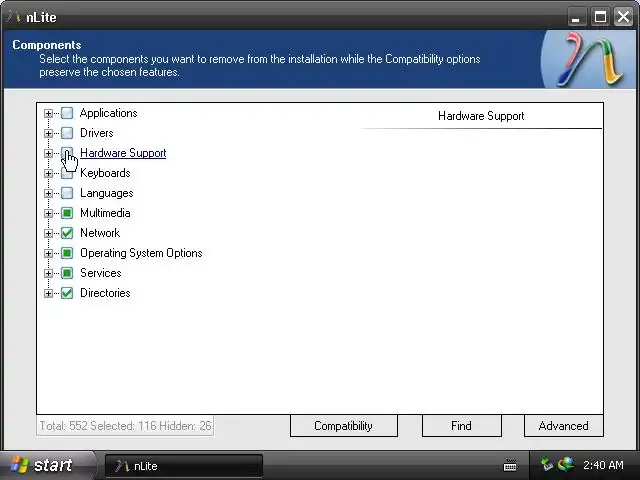Toggle the Multimedia checkbox
Image resolution: width=640 pixels, height=480 pixels.
(67, 213)
